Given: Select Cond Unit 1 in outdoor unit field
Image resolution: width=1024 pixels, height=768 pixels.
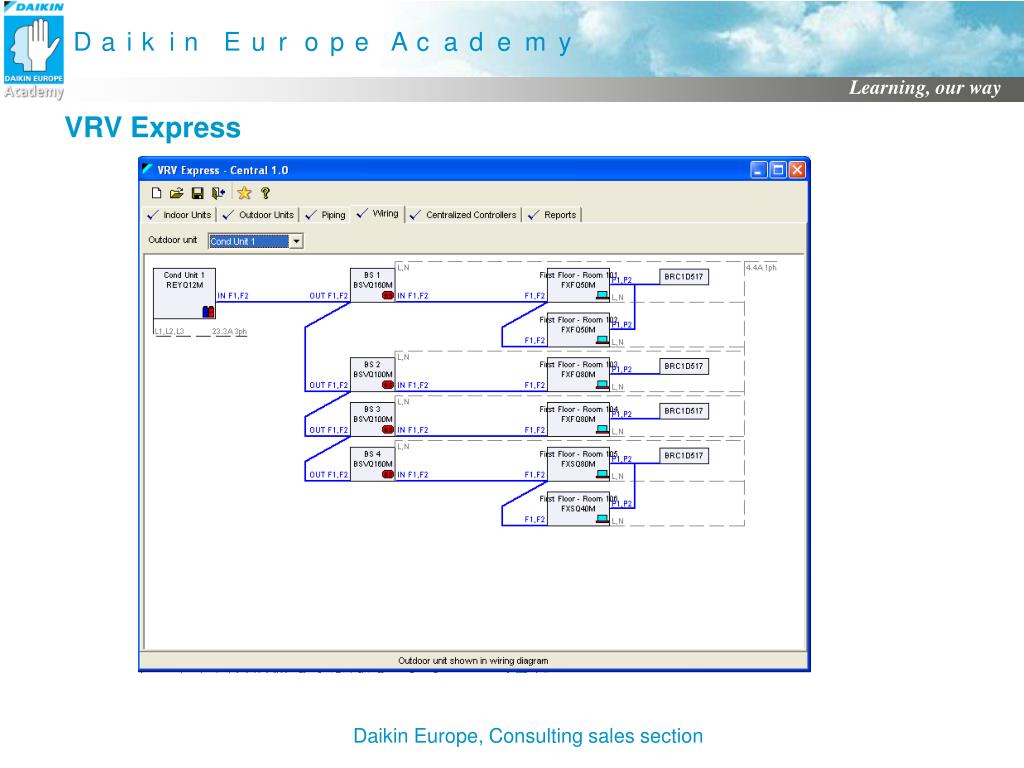Looking at the screenshot, I should click(x=248, y=241).
